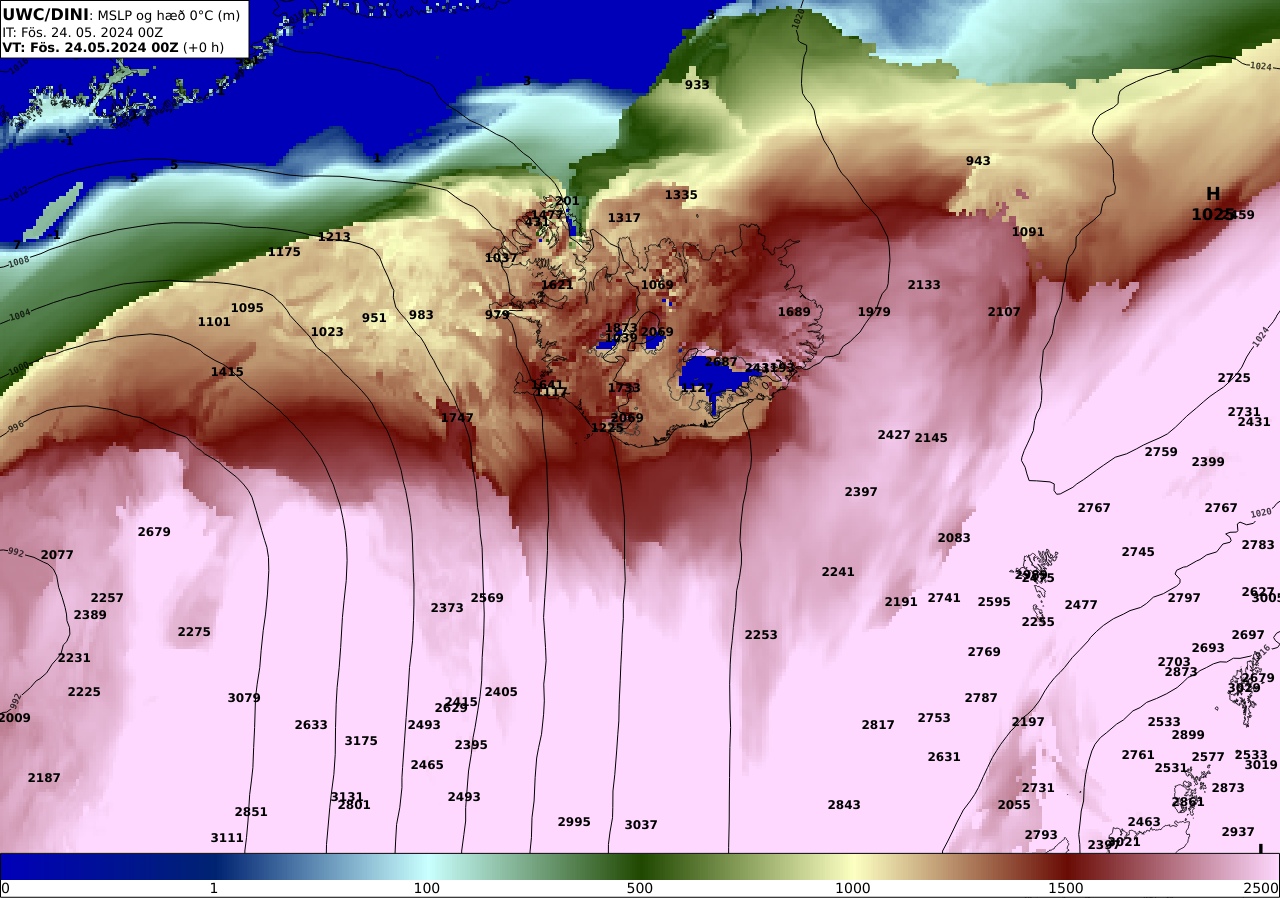Viewport: 1280px width, 898px height.
Task: Click the 2397 height value
Action: 861,492
